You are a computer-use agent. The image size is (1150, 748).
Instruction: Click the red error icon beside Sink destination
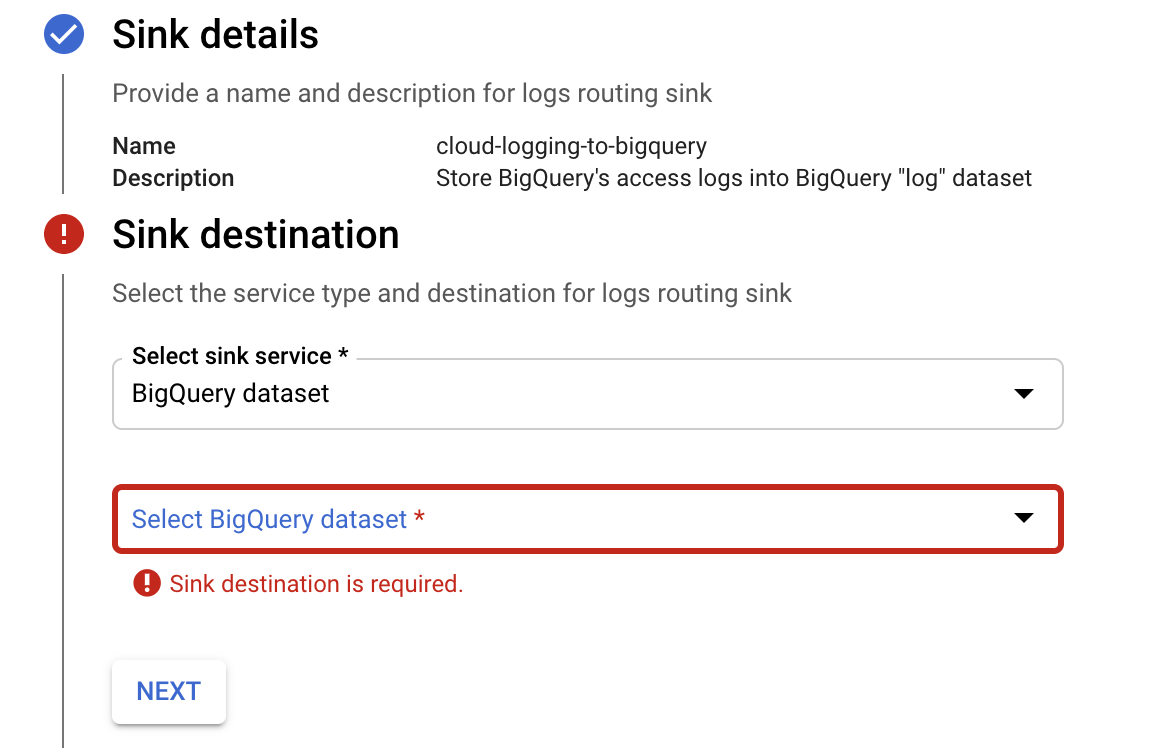(64, 235)
